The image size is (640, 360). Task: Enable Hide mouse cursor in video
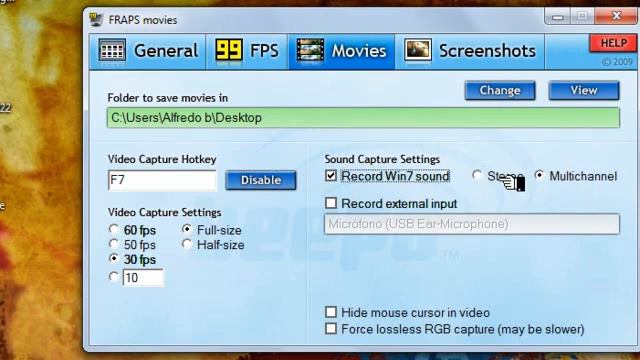coord(331,312)
